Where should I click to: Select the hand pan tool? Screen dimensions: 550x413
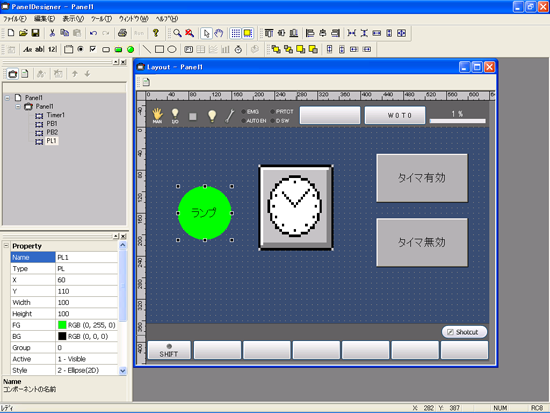point(219,33)
